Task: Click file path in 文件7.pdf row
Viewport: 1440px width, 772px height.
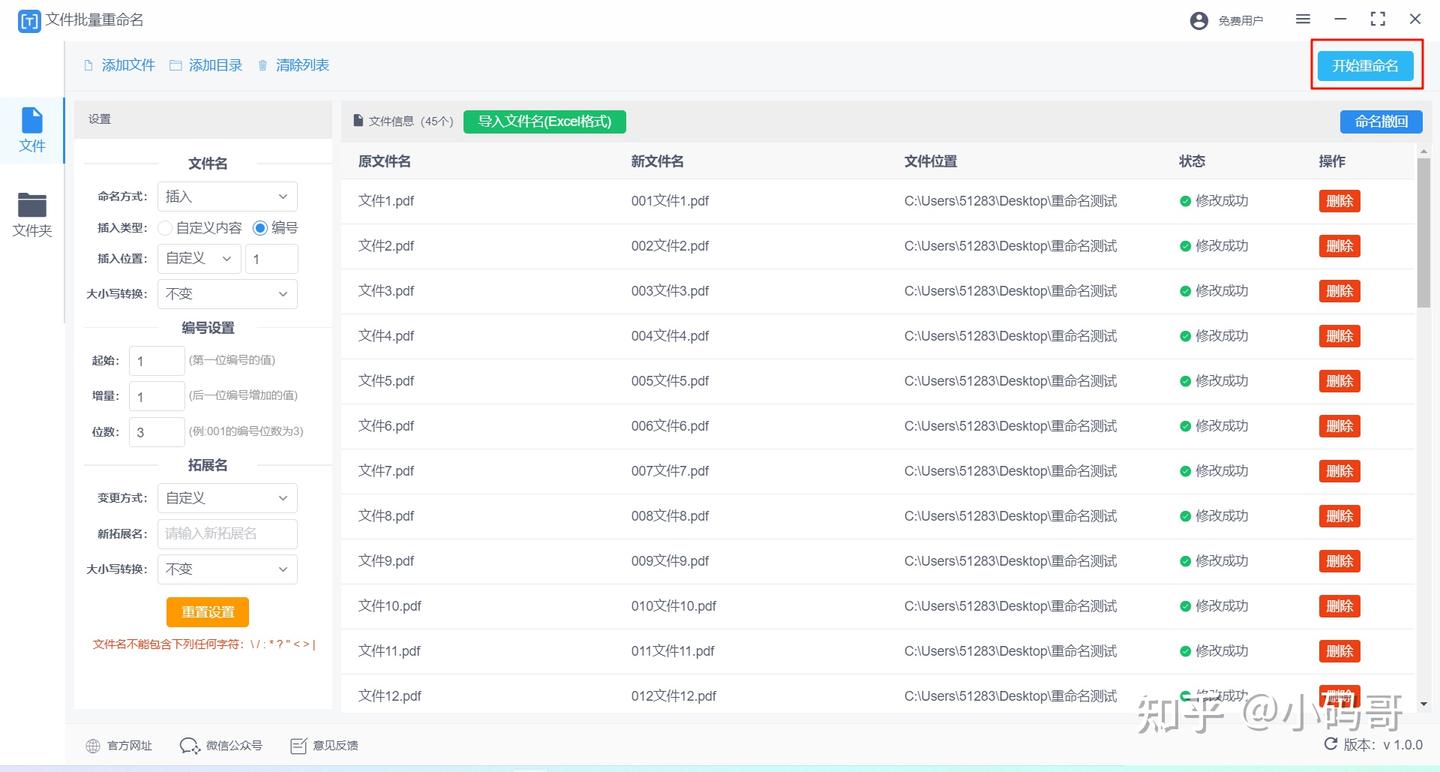Action: pos(1010,471)
